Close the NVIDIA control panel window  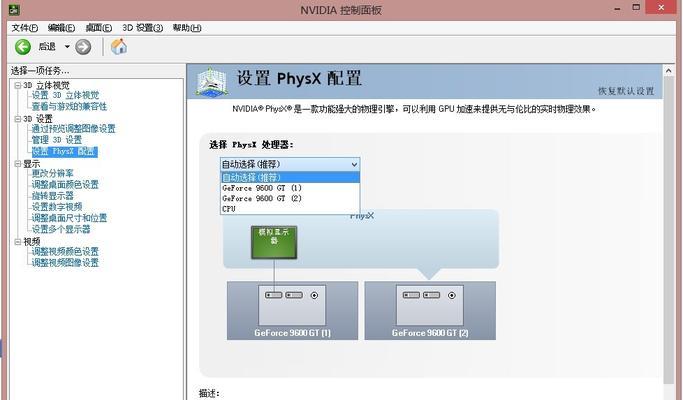point(662,7)
